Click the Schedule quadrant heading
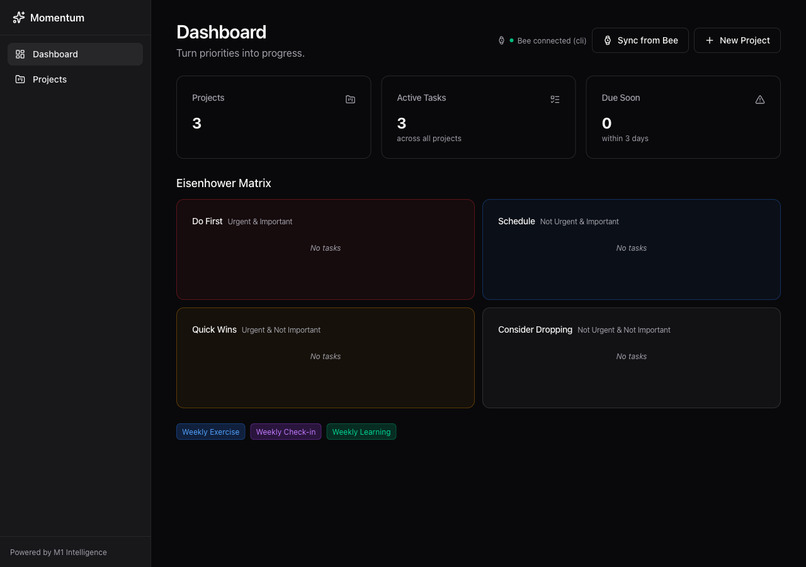 click(x=516, y=221)
